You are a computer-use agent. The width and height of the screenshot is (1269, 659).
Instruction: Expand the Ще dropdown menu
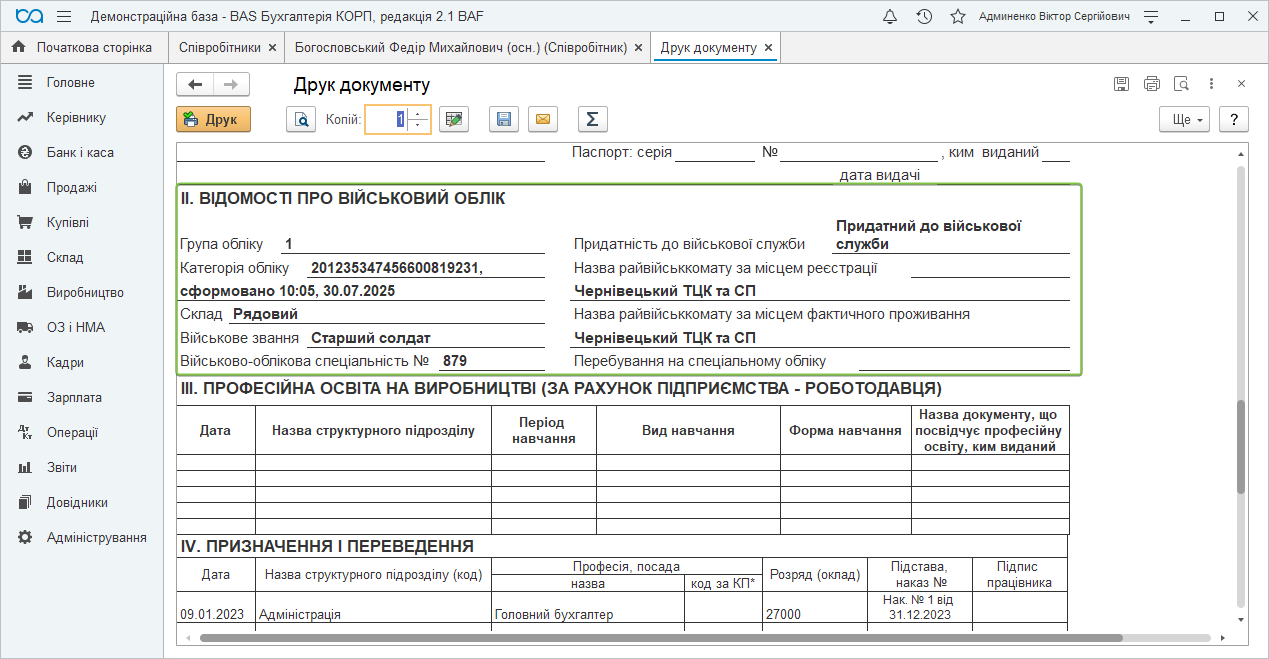click(x=1185, y=120)
